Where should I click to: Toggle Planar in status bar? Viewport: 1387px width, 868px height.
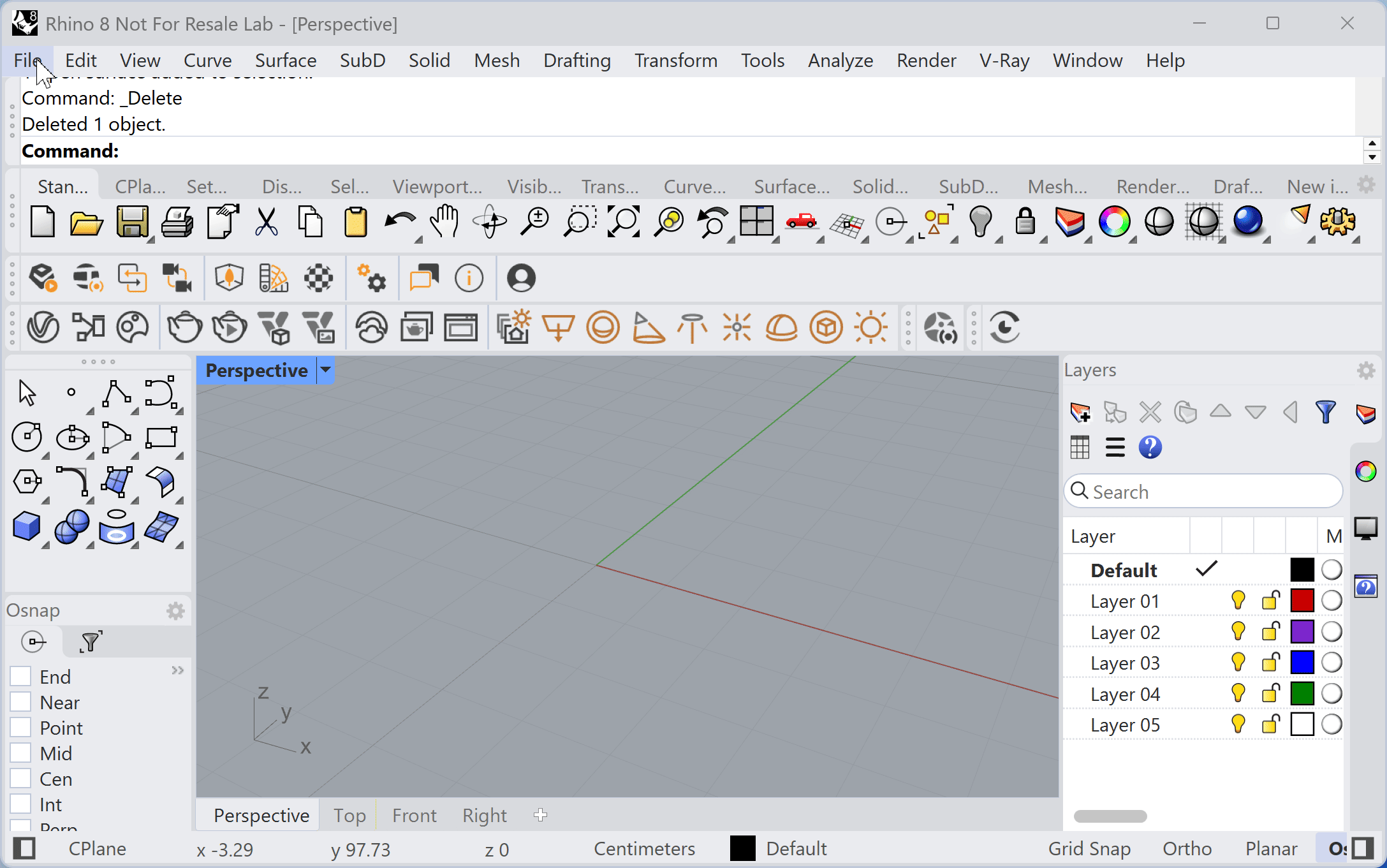(1272, 849)
